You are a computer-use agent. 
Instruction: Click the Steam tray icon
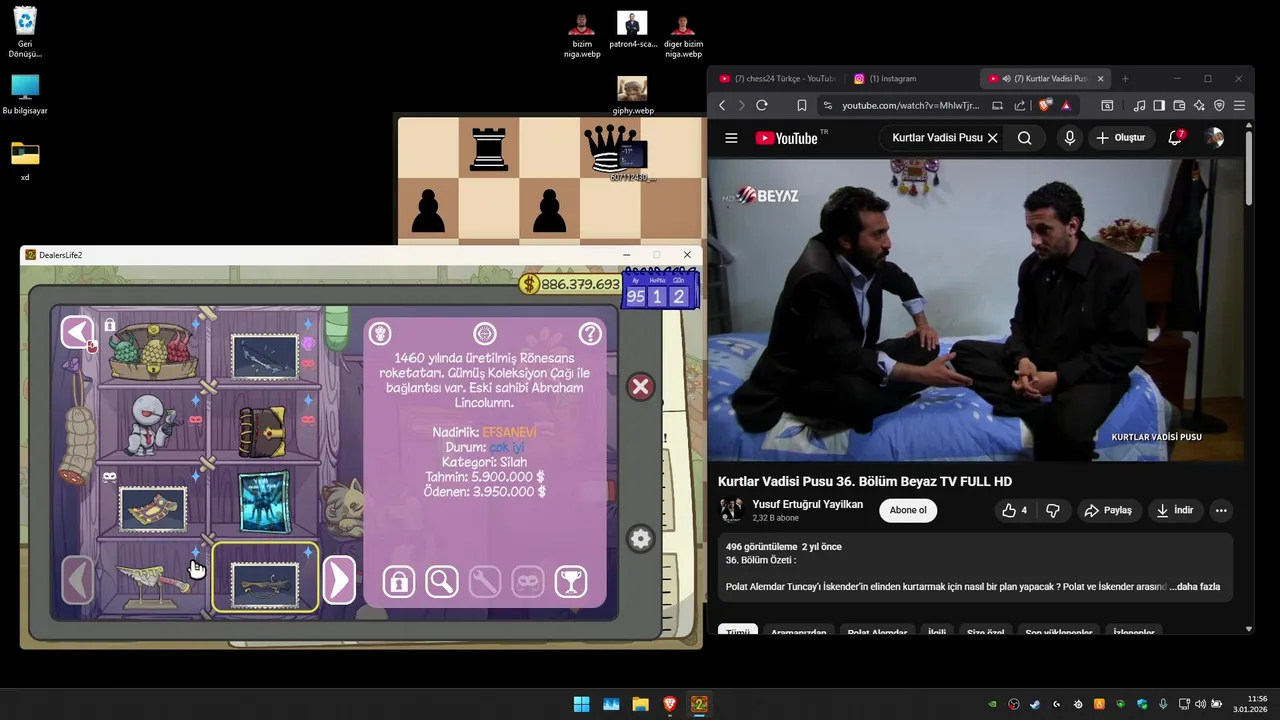click(1035, 704)
